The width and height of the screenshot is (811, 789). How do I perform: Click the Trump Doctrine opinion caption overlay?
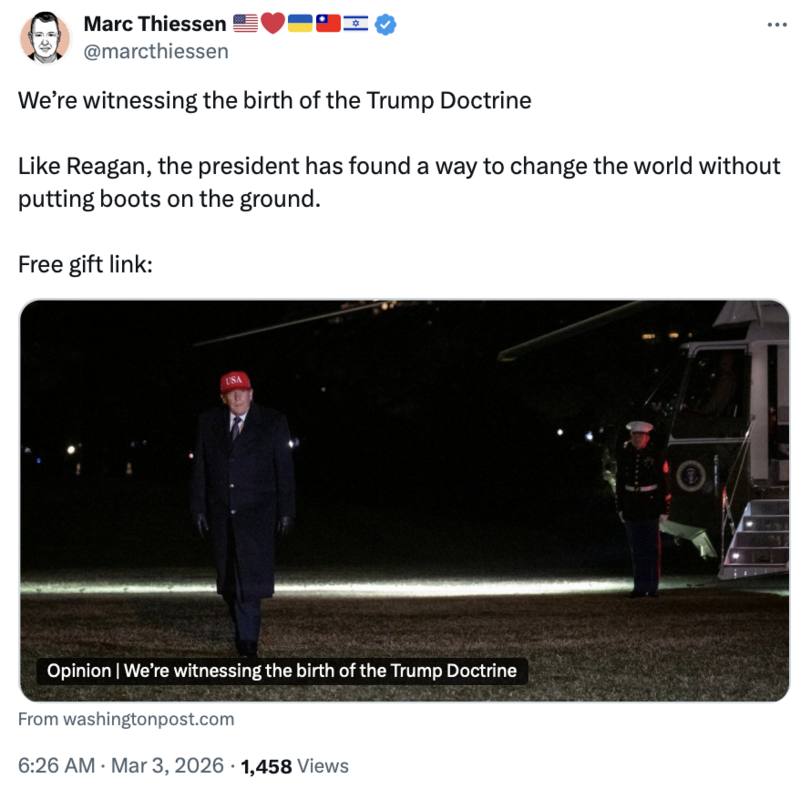pos(280,671)
